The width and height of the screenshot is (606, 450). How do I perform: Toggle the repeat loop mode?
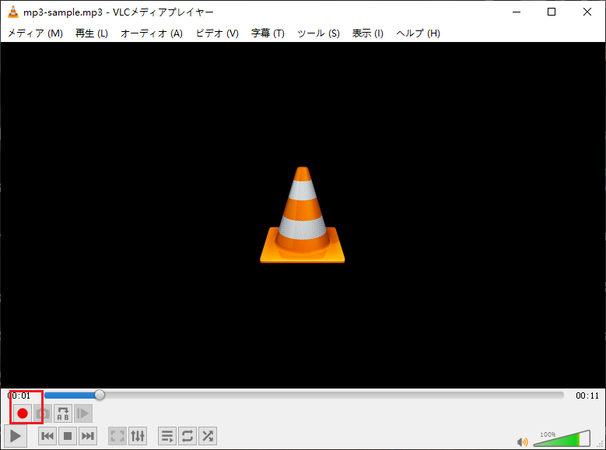click(x=187, y=436)
